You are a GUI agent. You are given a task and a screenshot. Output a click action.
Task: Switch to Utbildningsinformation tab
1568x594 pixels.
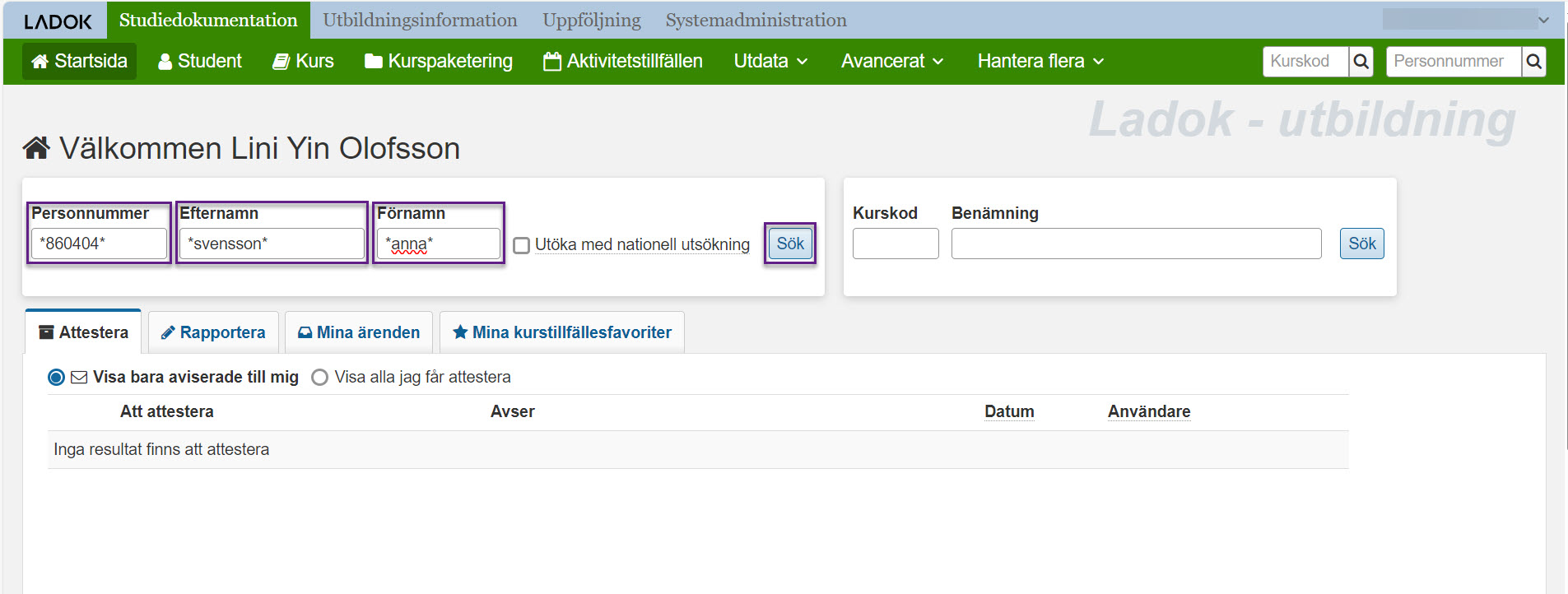click(420, 20)
